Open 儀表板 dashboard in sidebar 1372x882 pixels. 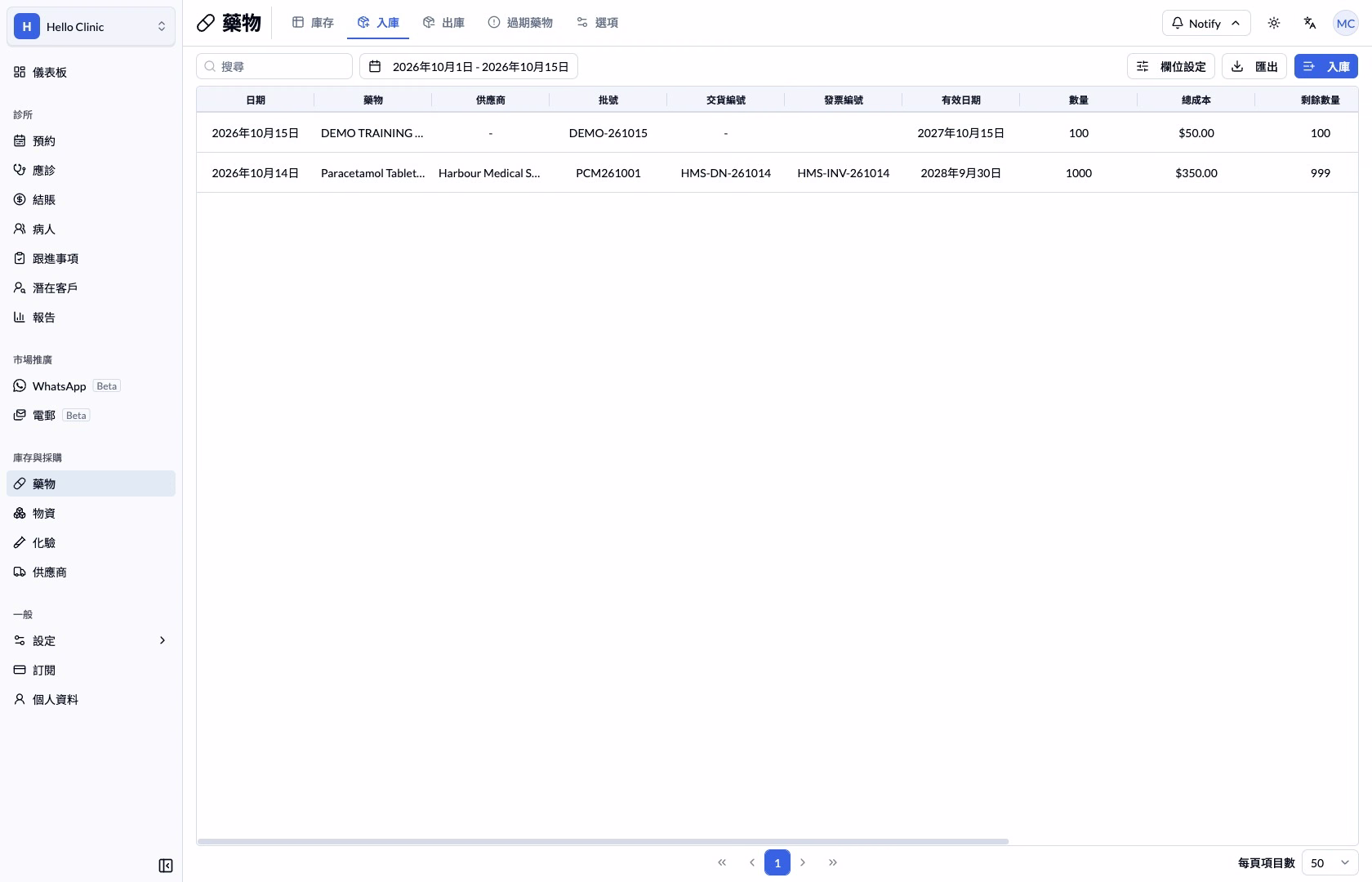point(91,72)
